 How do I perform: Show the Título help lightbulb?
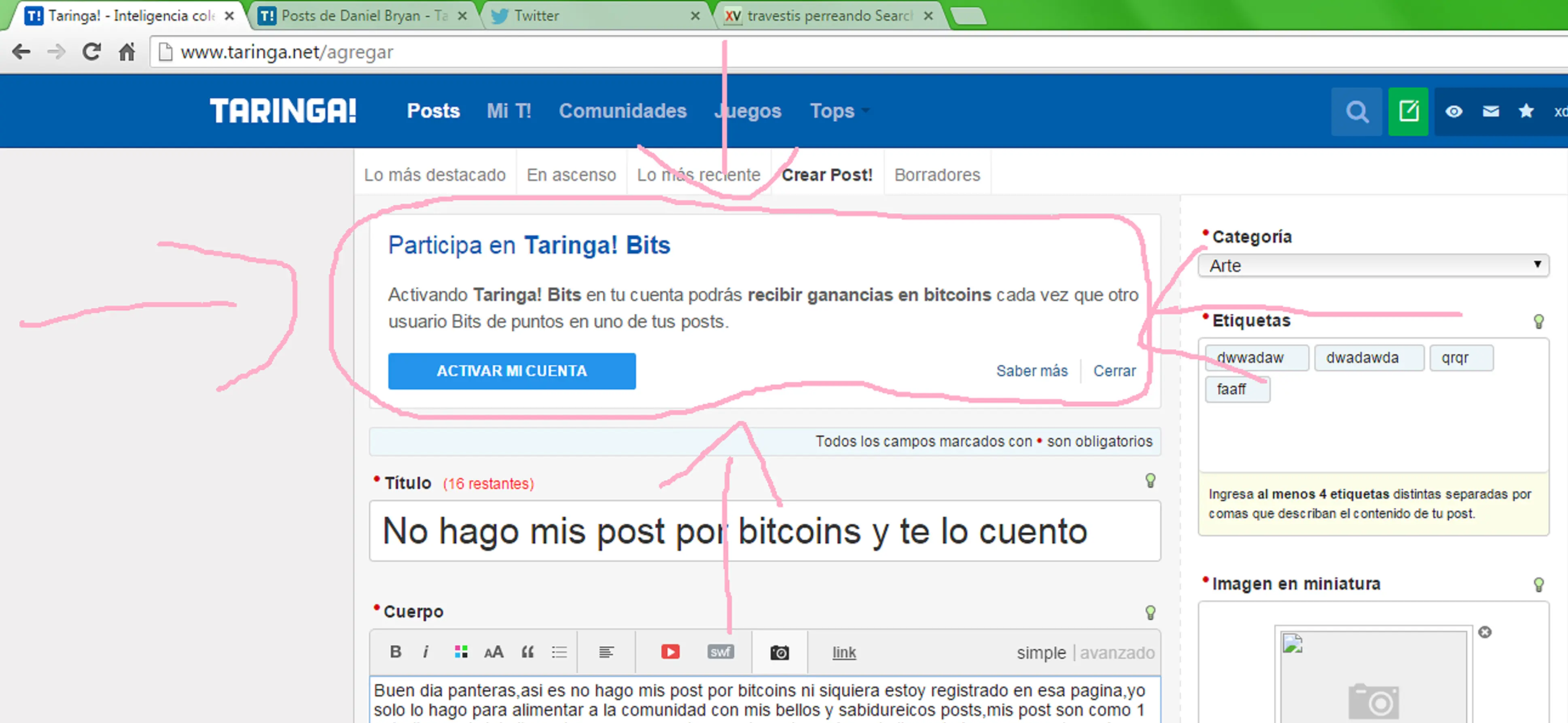[1151, 480]
